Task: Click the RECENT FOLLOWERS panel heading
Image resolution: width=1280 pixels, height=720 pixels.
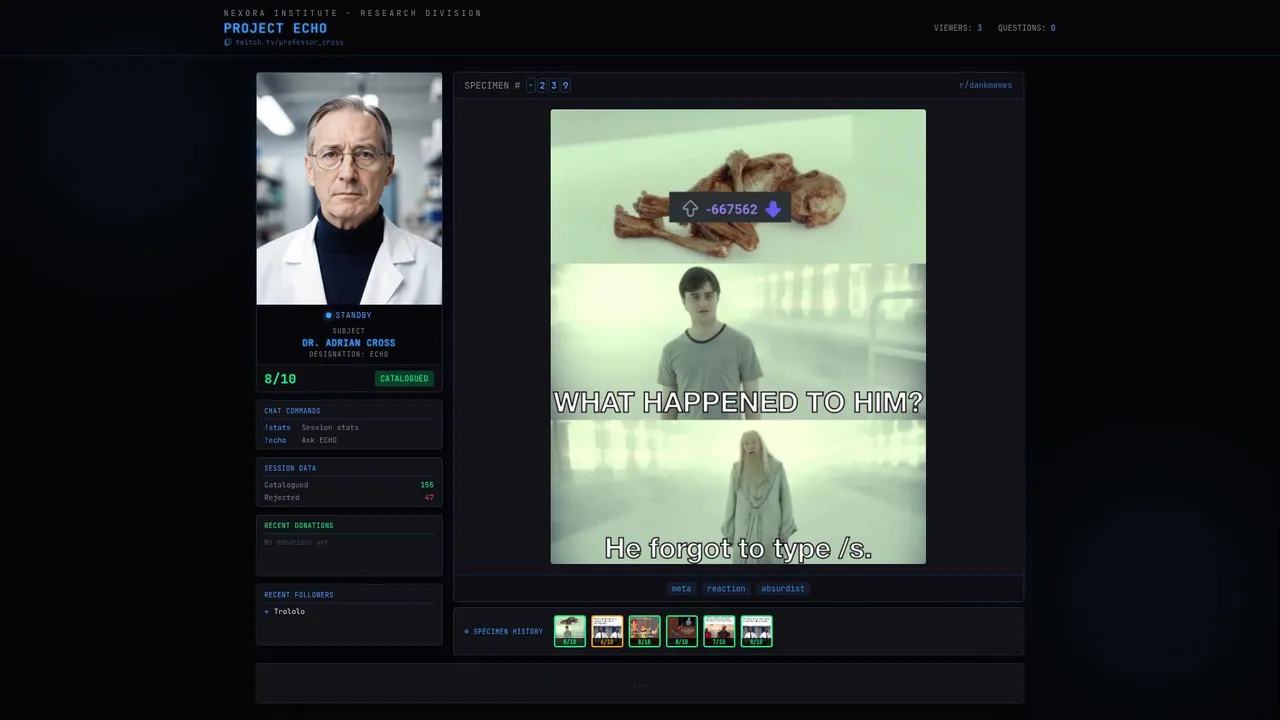Action: tap(299, 595)
